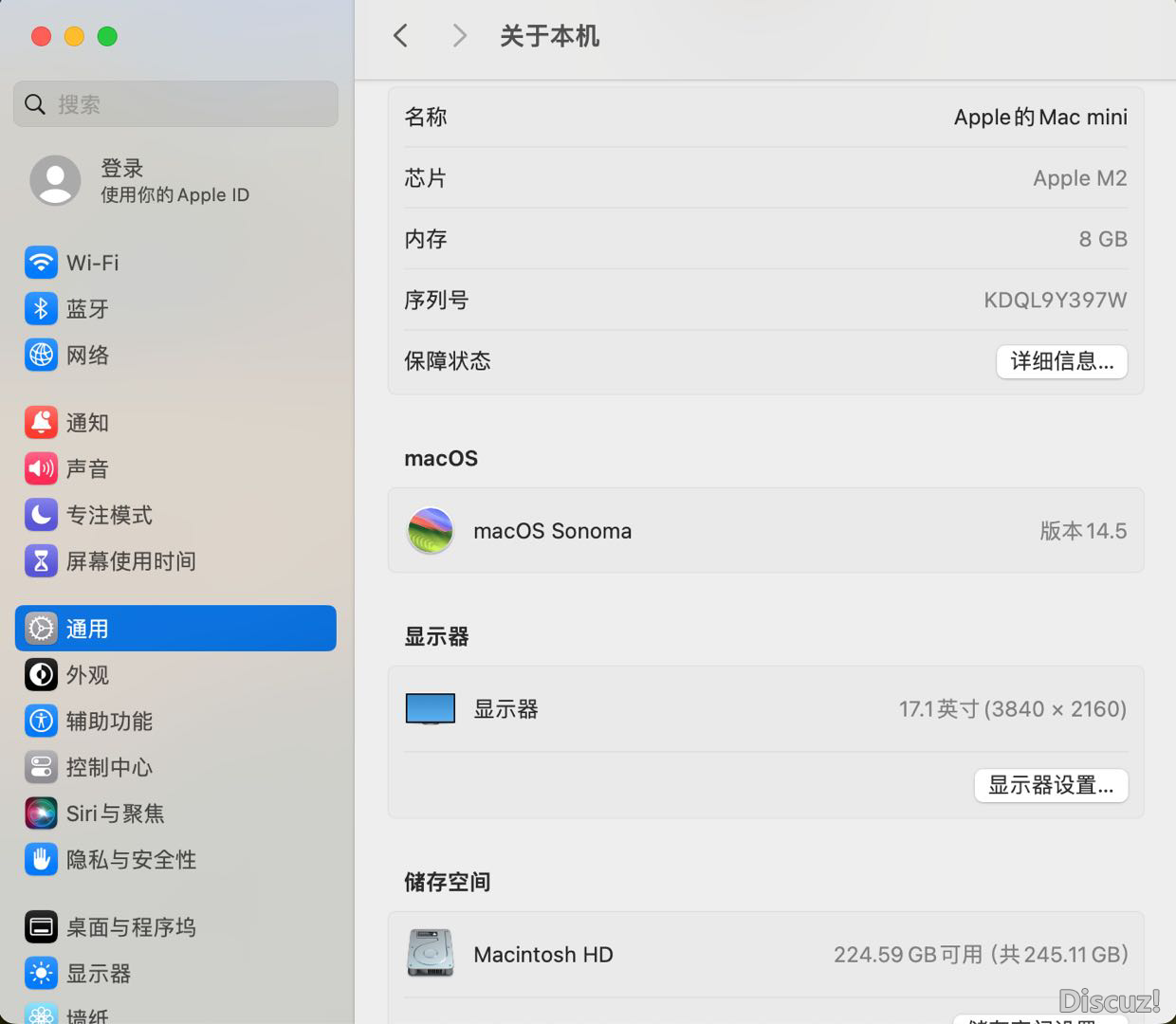Go forward with the right chevron
The image size is (1176, 1024).
coord(460,36)
